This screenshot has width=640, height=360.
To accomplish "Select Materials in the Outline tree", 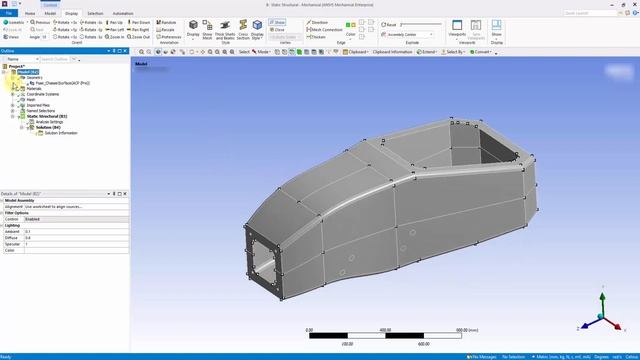I will [x=34, y=89].
